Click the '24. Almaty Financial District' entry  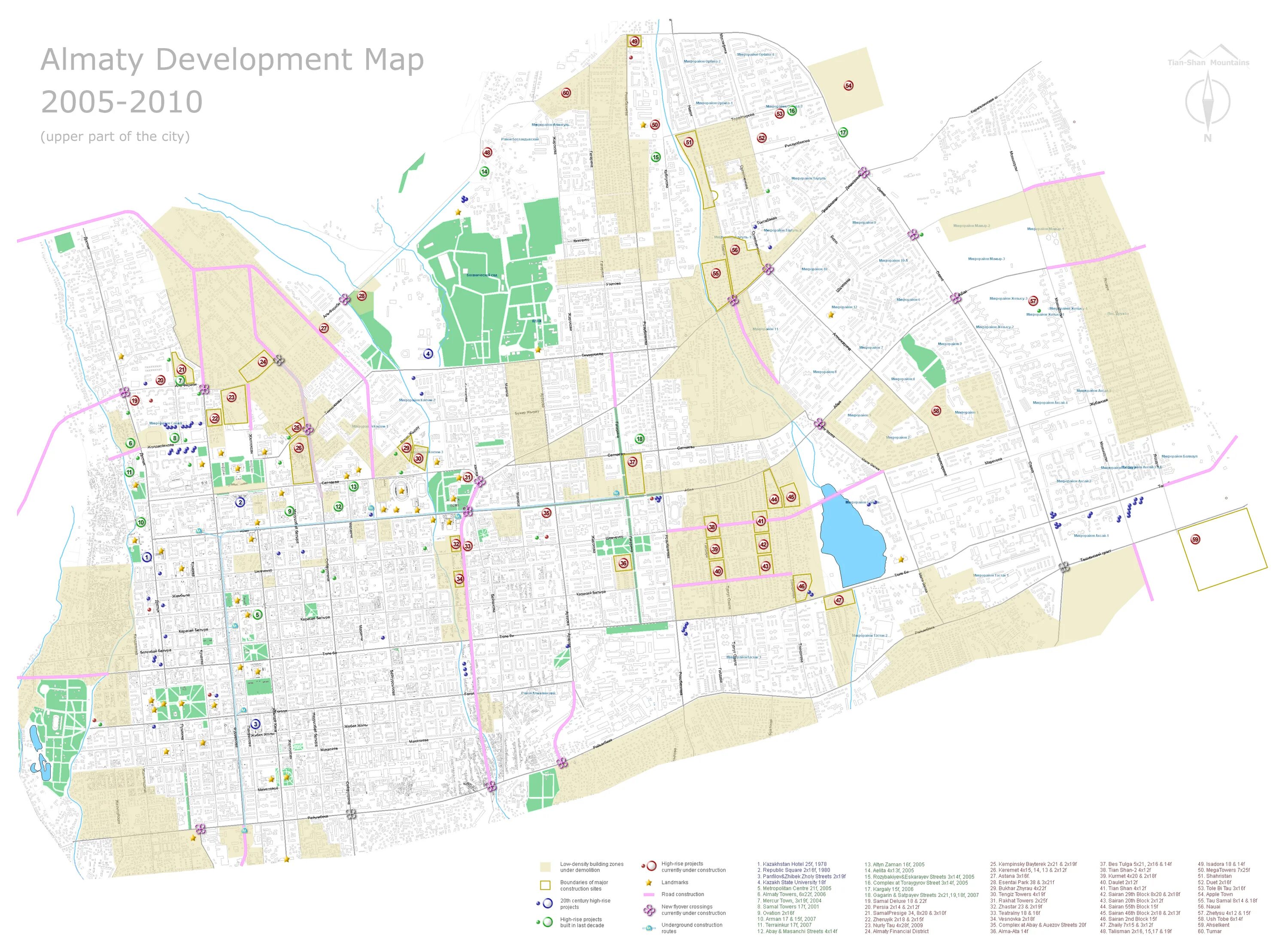tap(896, 931)
